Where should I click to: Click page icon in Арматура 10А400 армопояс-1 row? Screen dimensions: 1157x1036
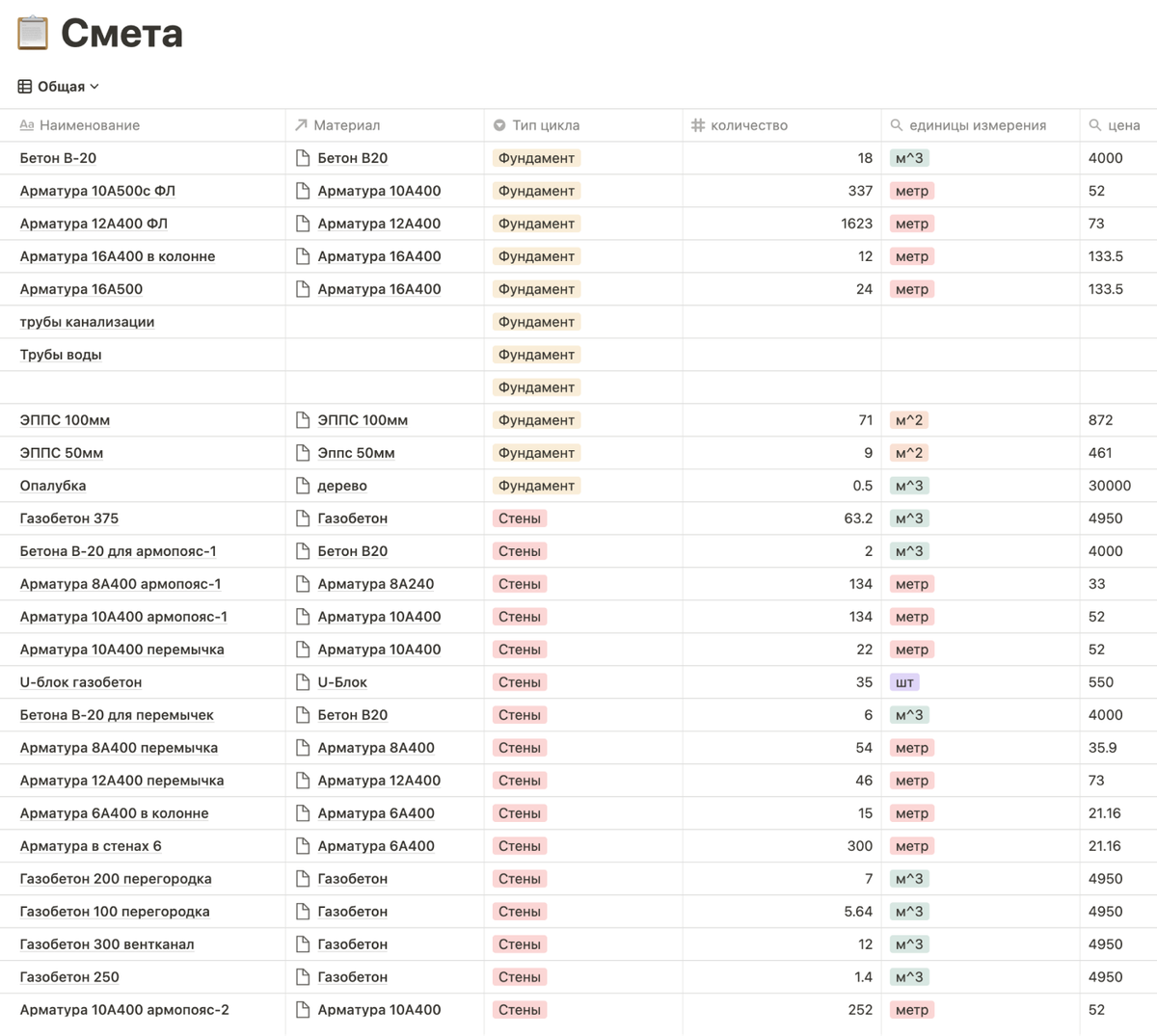tap(303, 617)
